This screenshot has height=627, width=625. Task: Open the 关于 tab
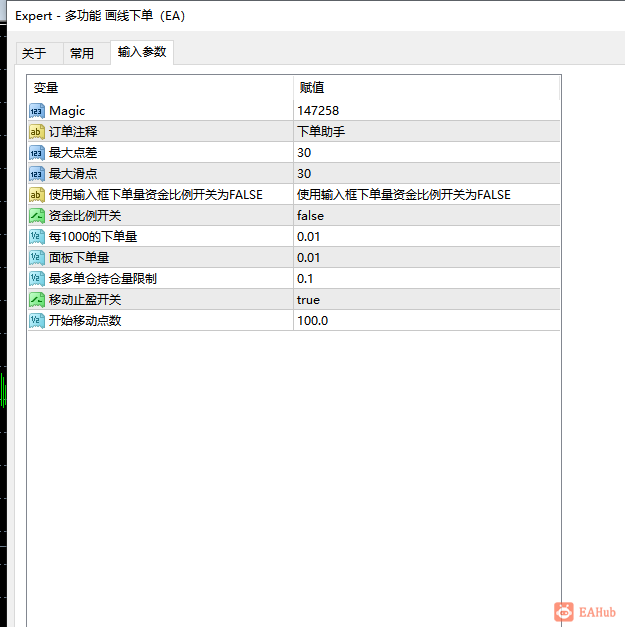tap(39, 53)
